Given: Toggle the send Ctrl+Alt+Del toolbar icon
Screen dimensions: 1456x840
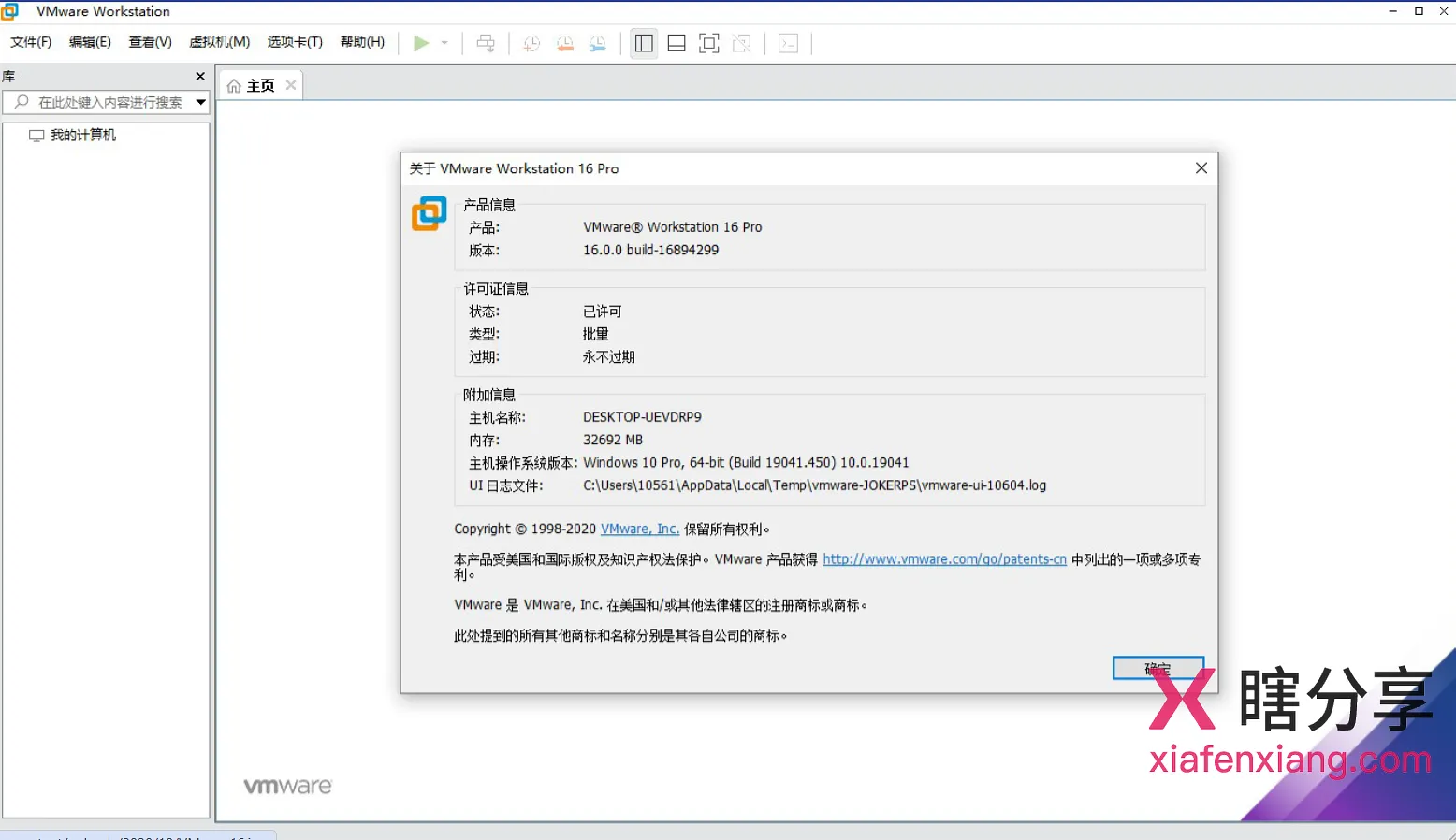Looking at the screenshot, I should 486,43.
